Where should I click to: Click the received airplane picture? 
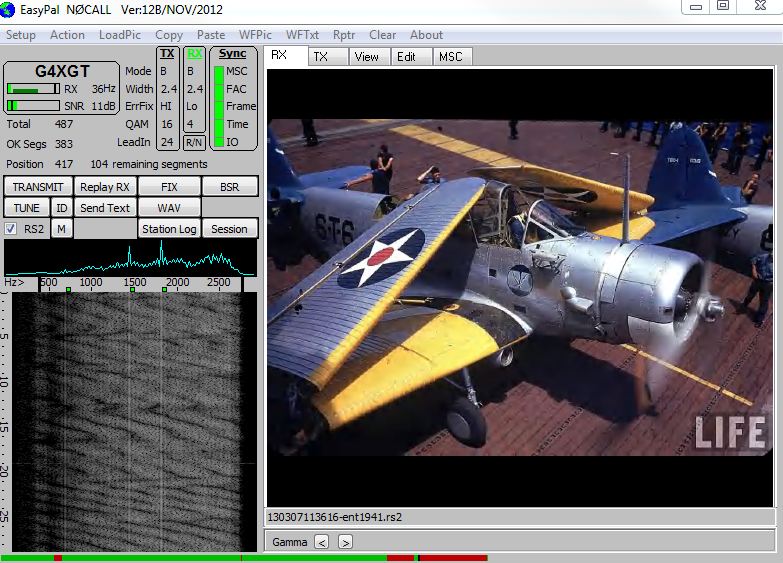coord(520,288)
